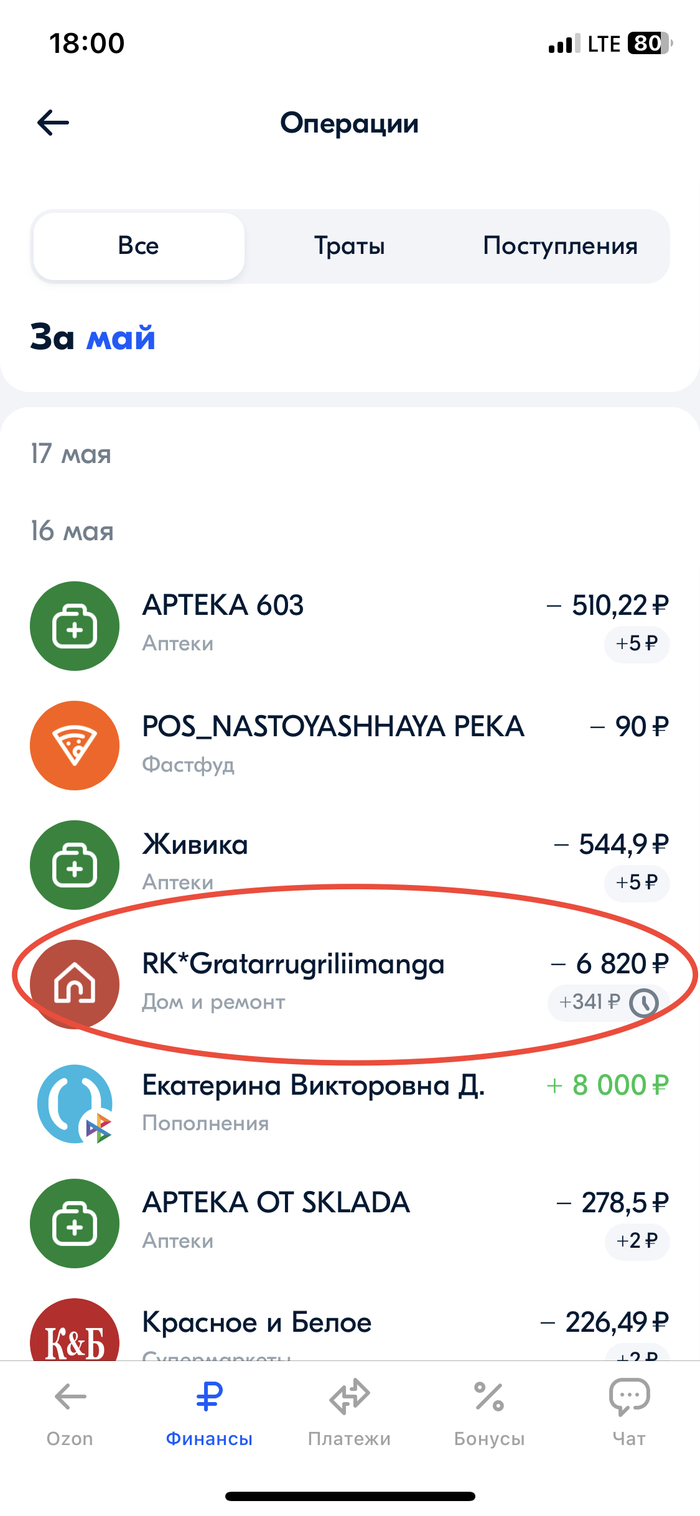Open the Ozon tab icon
This screenshot has width=700, height=1516.
coord(70,1397)
